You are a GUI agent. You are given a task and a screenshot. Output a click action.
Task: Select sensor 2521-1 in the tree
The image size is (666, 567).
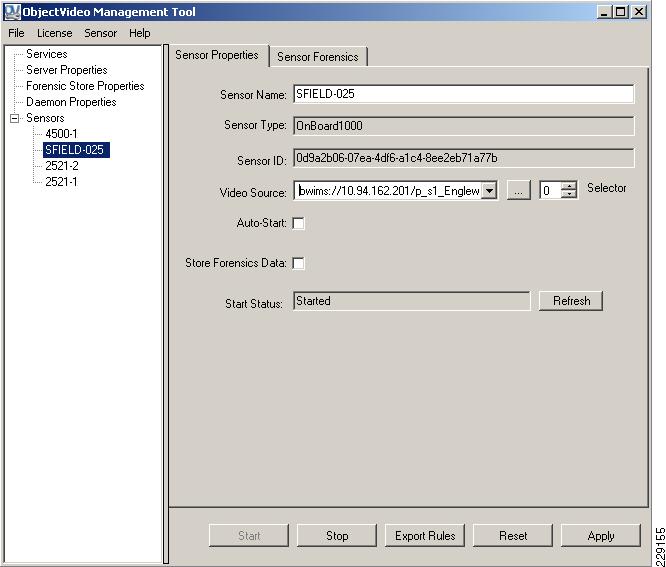61,182
